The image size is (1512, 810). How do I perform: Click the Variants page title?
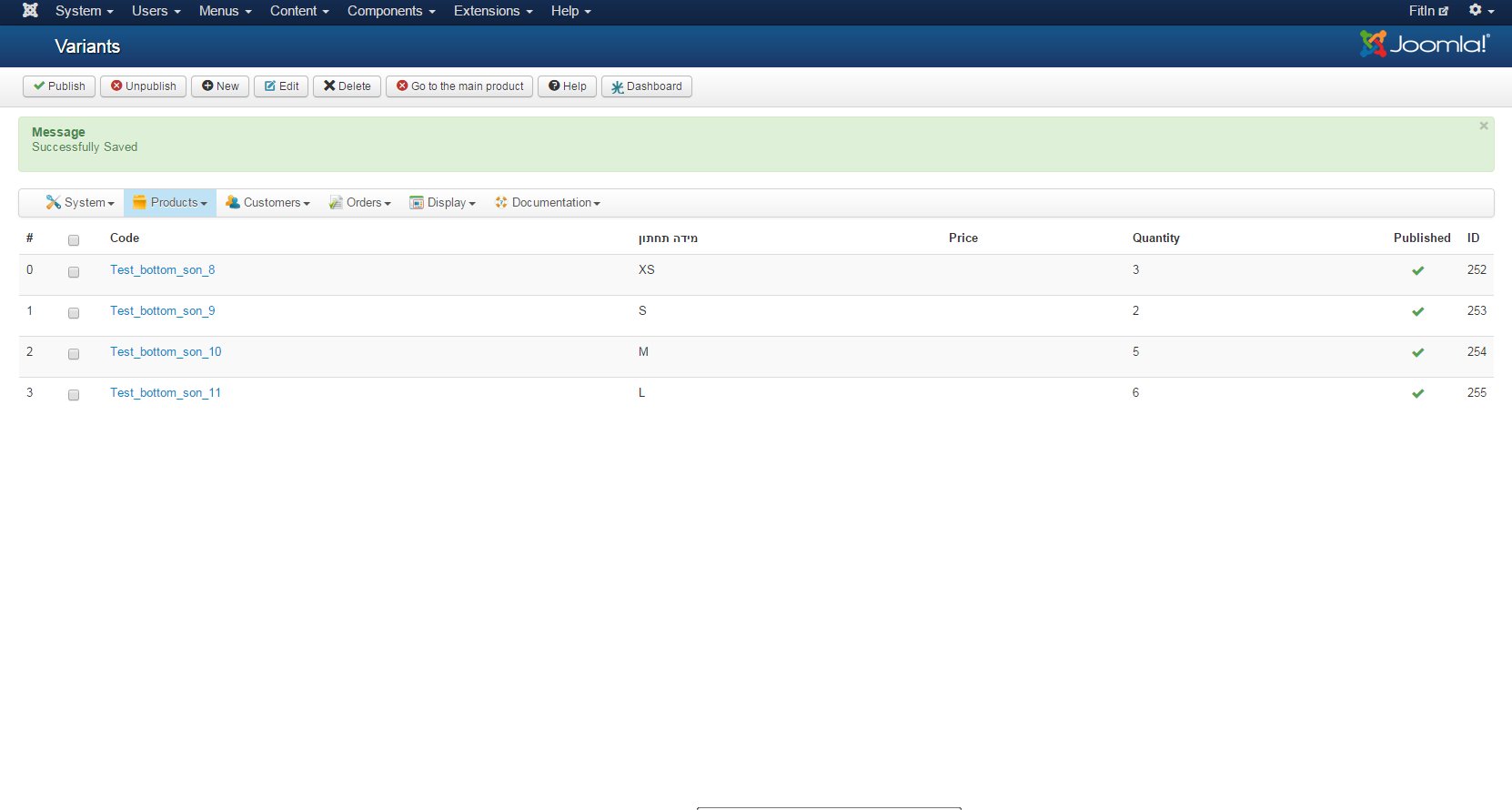pyautogui.click(x=87, y=46)
